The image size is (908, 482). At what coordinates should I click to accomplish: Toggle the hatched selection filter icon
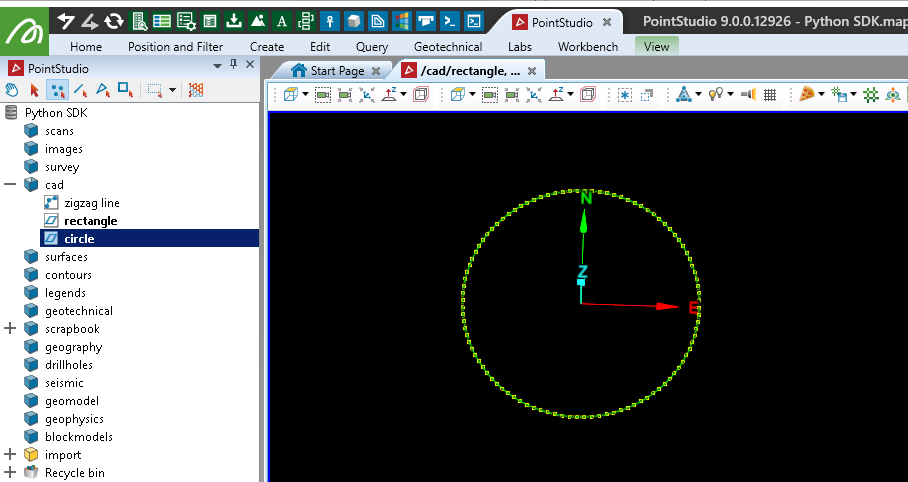196,90
